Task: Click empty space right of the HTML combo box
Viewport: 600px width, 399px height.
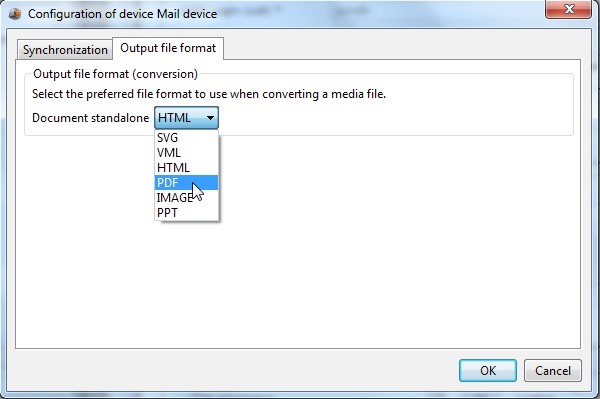Action: pos(394,118)
